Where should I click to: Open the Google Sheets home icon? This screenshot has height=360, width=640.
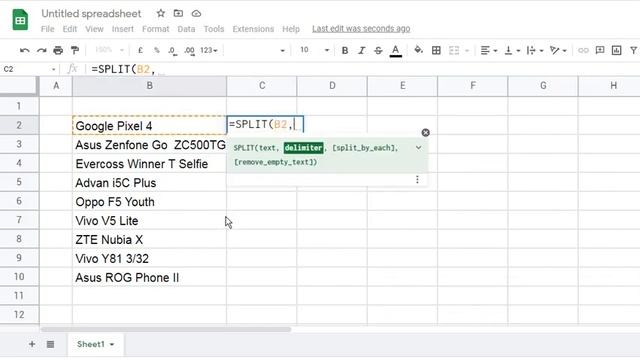[x=20, y=20]
